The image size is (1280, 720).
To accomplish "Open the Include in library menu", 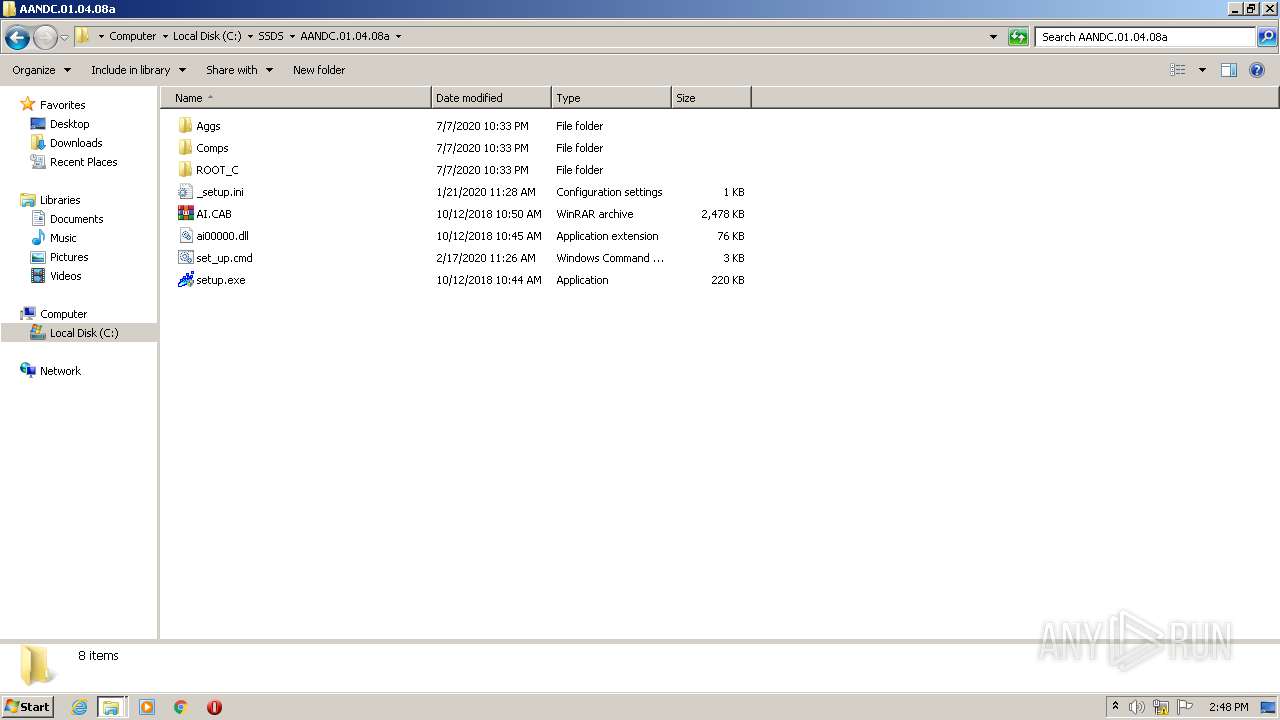I will tap(138, 70).
